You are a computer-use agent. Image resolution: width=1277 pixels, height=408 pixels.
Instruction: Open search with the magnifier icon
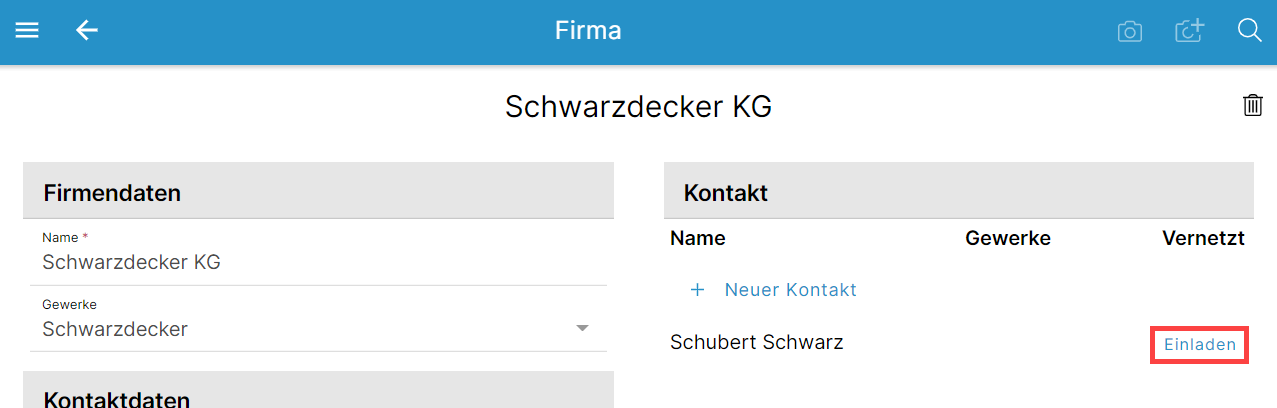(x=1249, y=31)
